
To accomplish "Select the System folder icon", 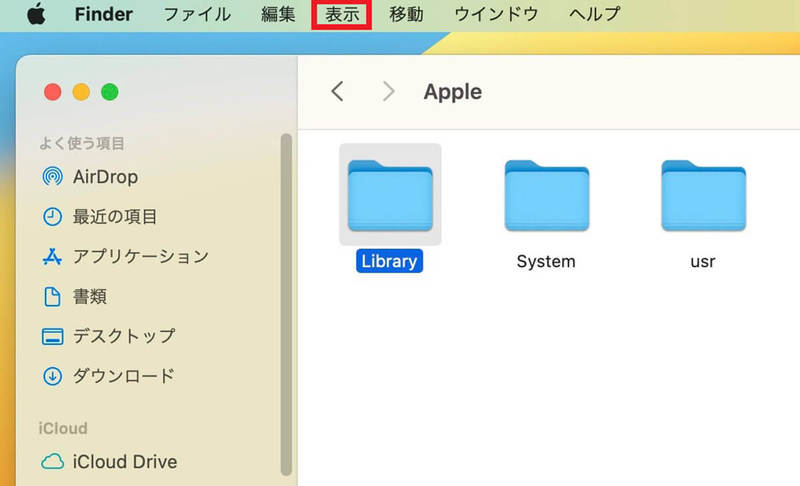I will 547,195.
